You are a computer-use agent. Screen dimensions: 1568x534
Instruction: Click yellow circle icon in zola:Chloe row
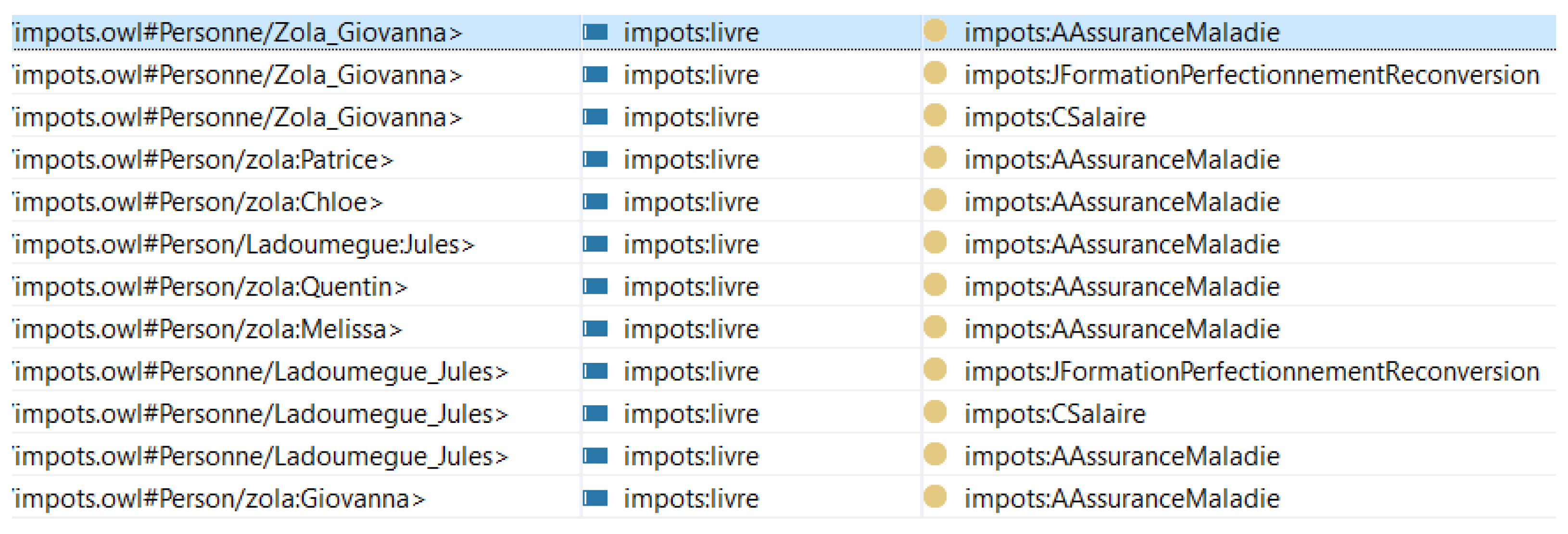(935, 201)
